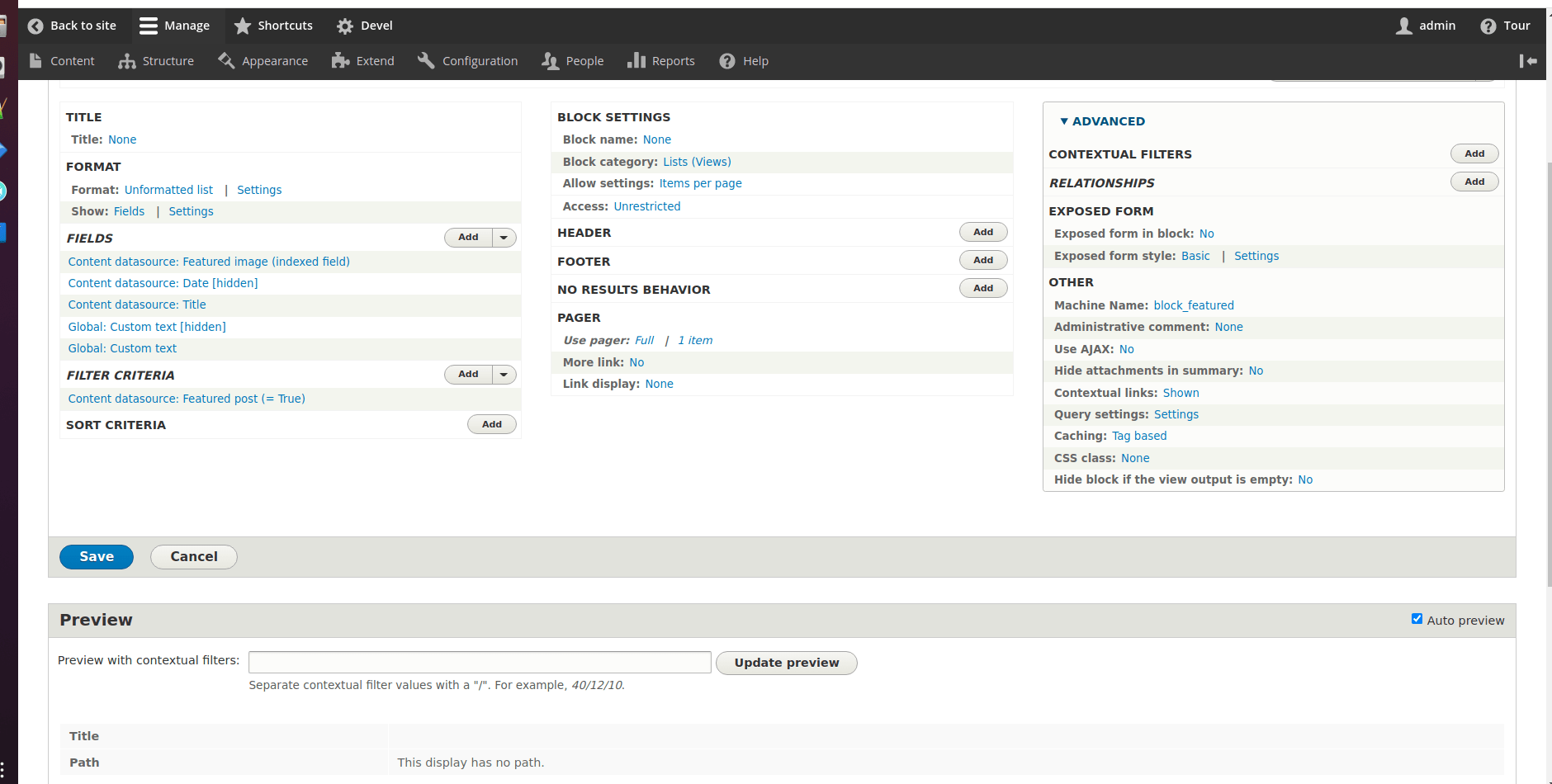
Task: Change the Unformatted list format
Action: point(168,190)
